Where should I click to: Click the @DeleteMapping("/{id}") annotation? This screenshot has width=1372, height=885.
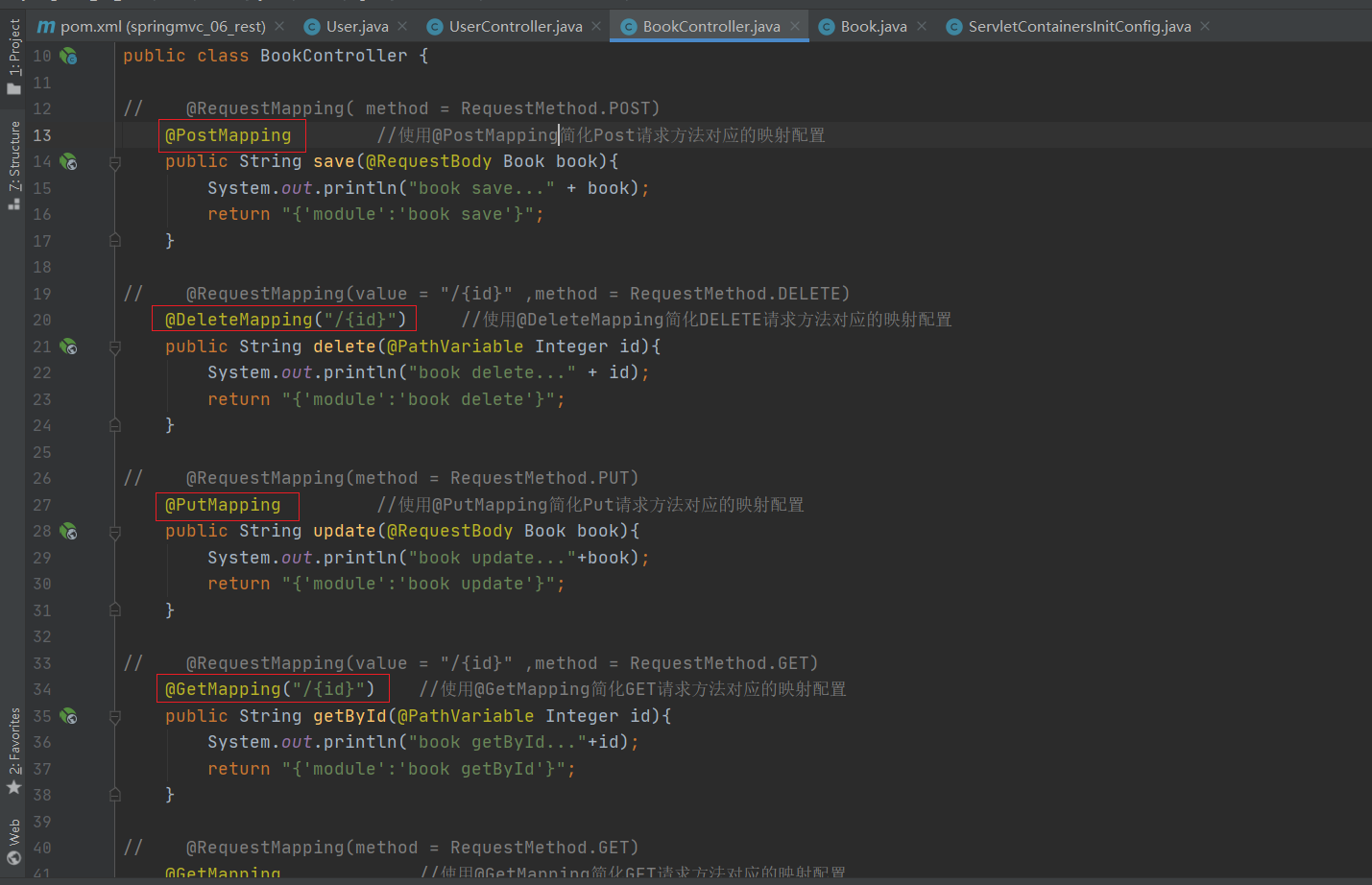(x=286, y=320)
